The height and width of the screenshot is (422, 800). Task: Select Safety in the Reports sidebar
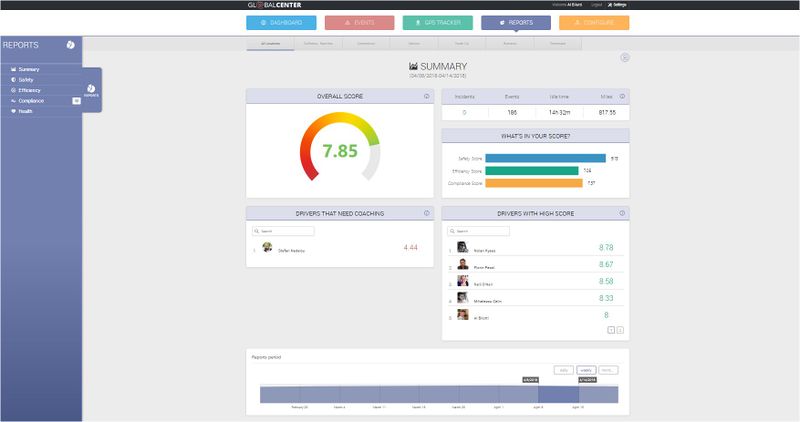[x=25, y=79]
